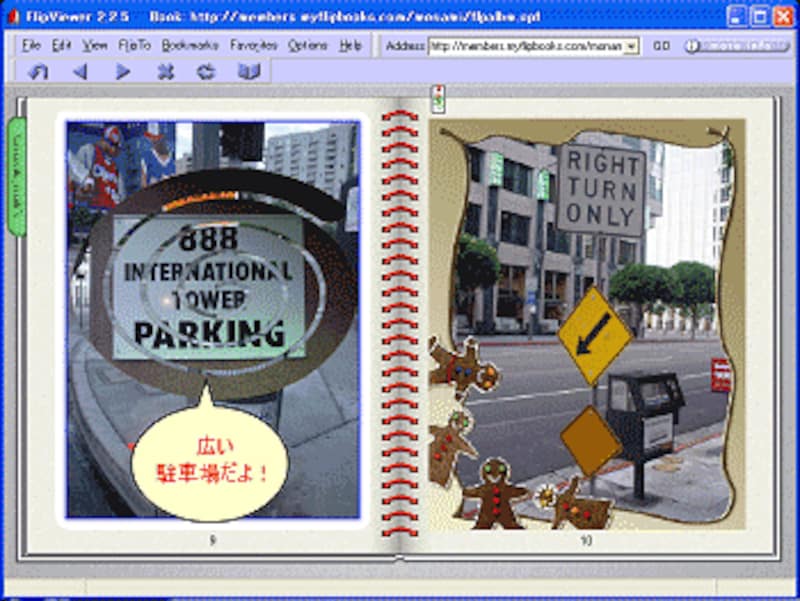Click the undo/return arrow toolbar icon
Image resolution: width=800 pixels, height=601 pixels.
click(x=38, y=71)
